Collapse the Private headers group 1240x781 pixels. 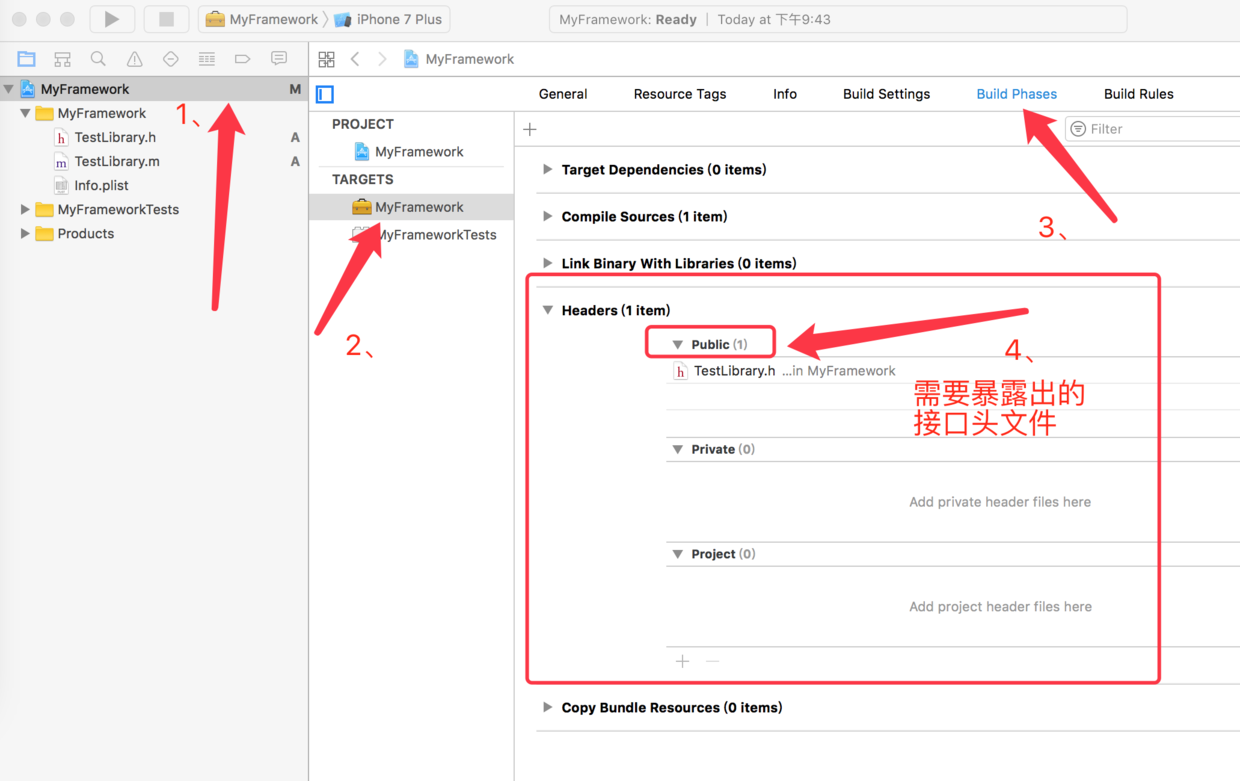(677, 449)
